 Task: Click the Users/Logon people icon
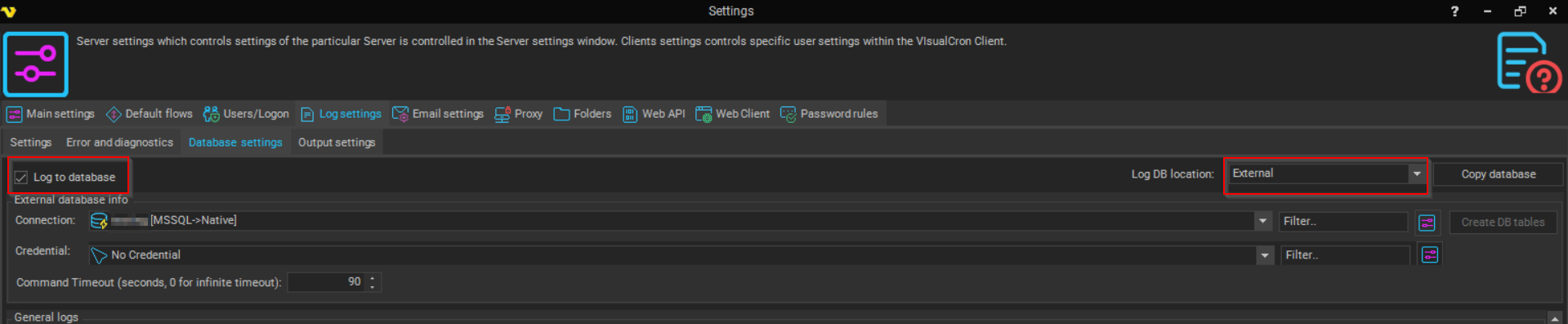[211, 115]
